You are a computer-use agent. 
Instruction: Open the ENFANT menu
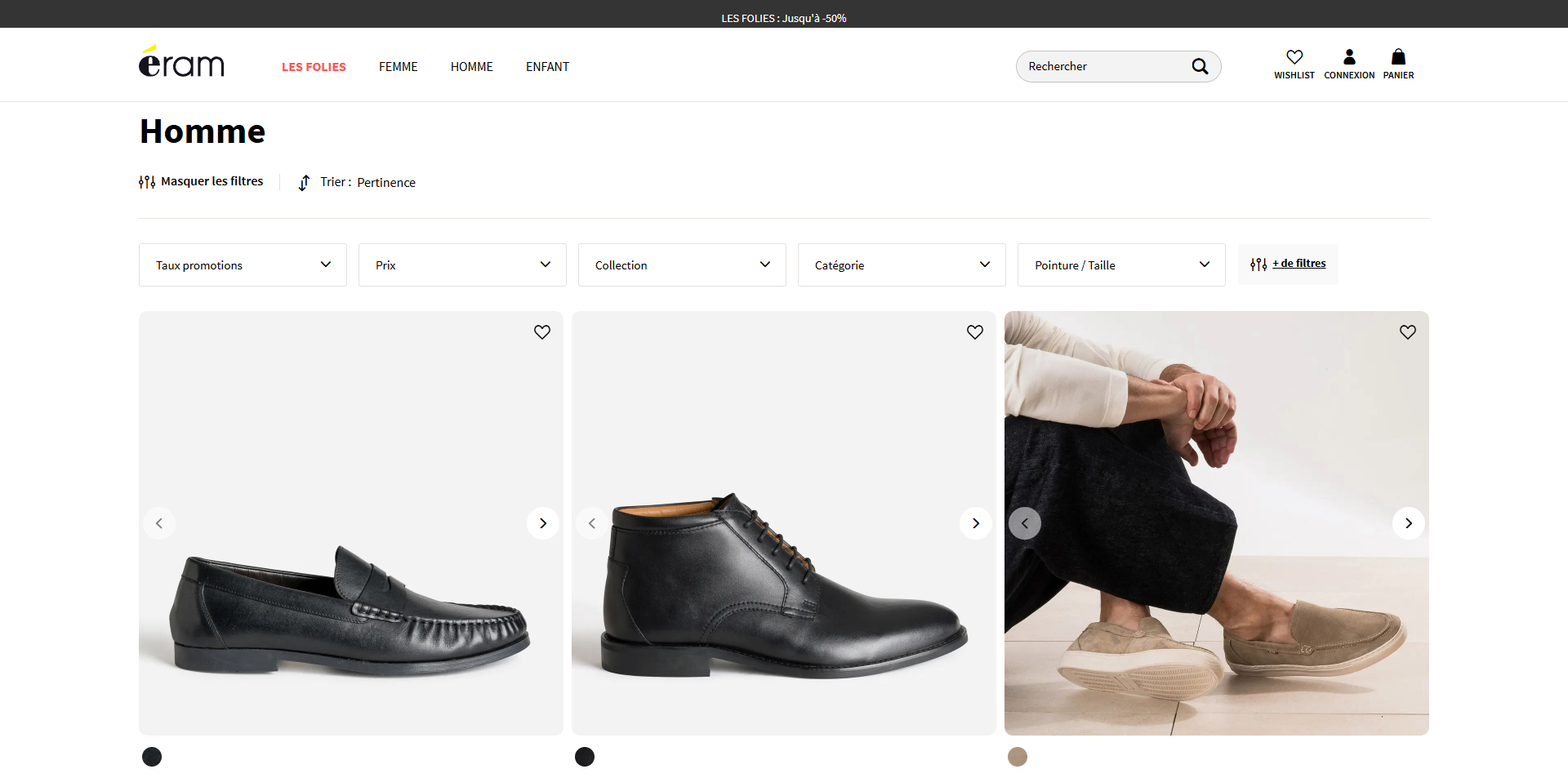coord(547,67)
